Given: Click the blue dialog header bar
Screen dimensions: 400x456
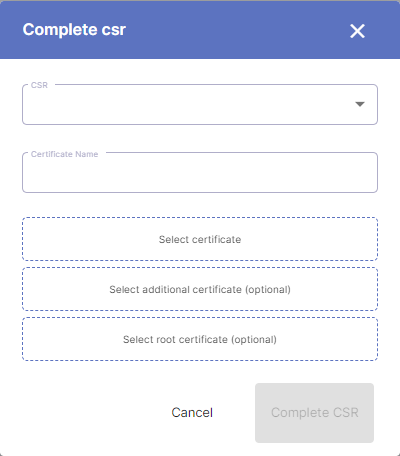Looking at the screenshot, I should point(200,30).
